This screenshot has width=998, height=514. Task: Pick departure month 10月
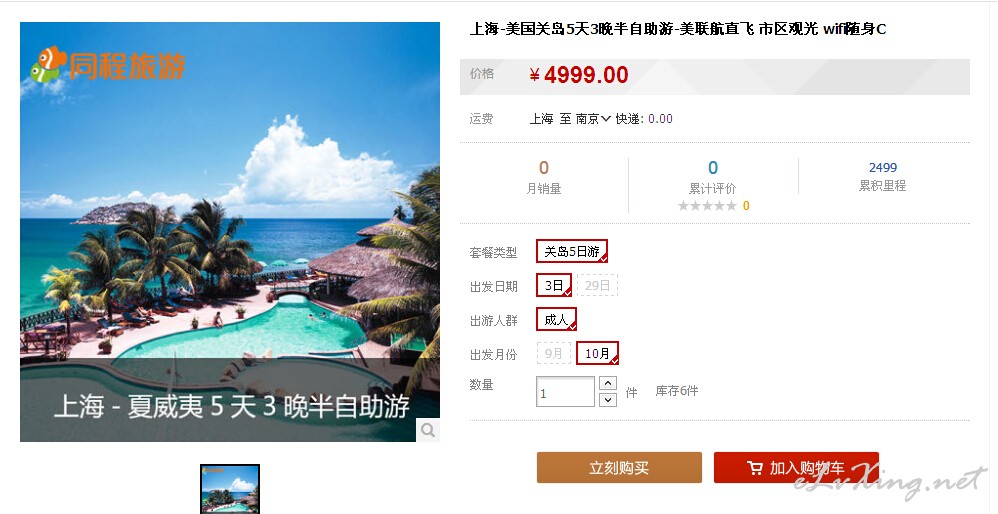[597, 354]
